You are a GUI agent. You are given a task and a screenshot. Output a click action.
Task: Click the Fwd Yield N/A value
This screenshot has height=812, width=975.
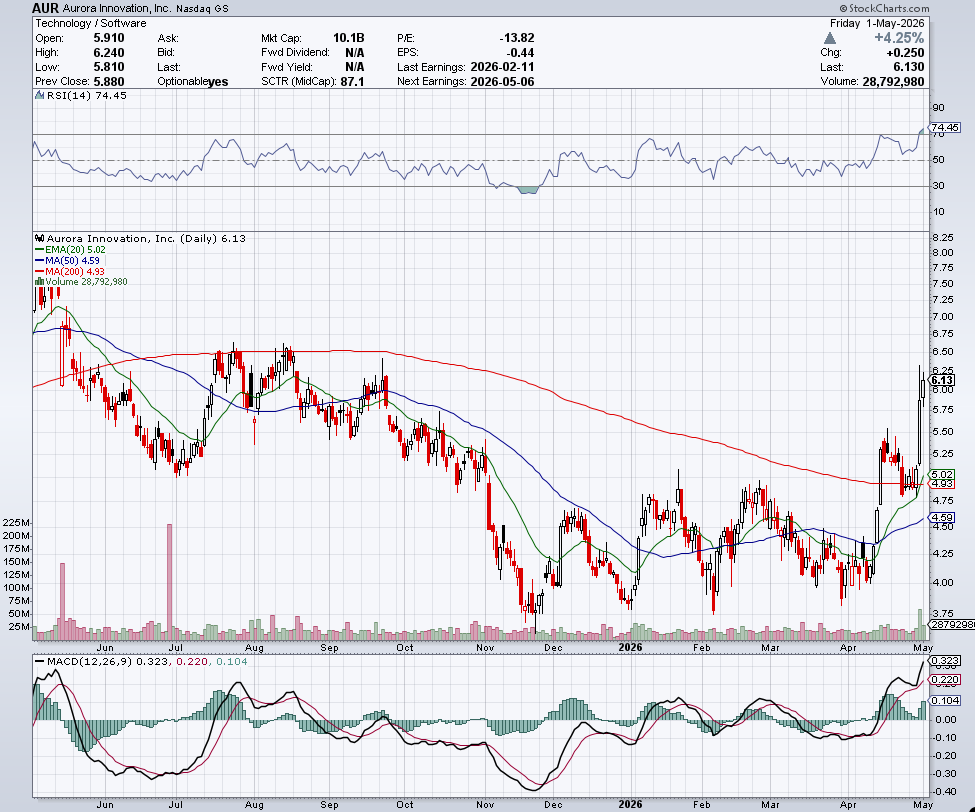click(x=354, y=67)
